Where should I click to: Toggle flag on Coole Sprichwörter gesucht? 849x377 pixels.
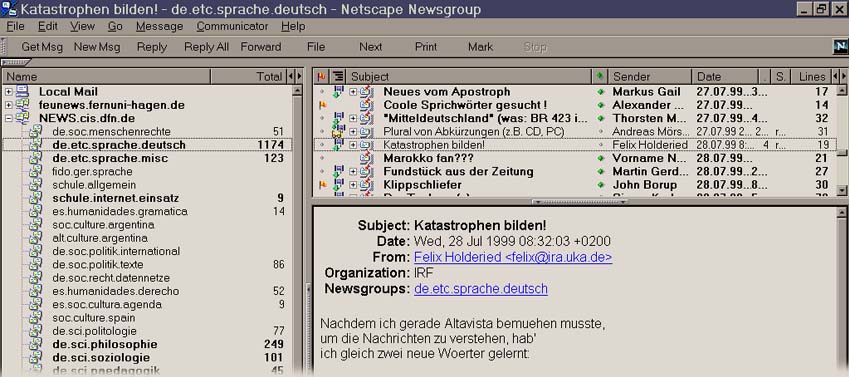pos(322,105)
